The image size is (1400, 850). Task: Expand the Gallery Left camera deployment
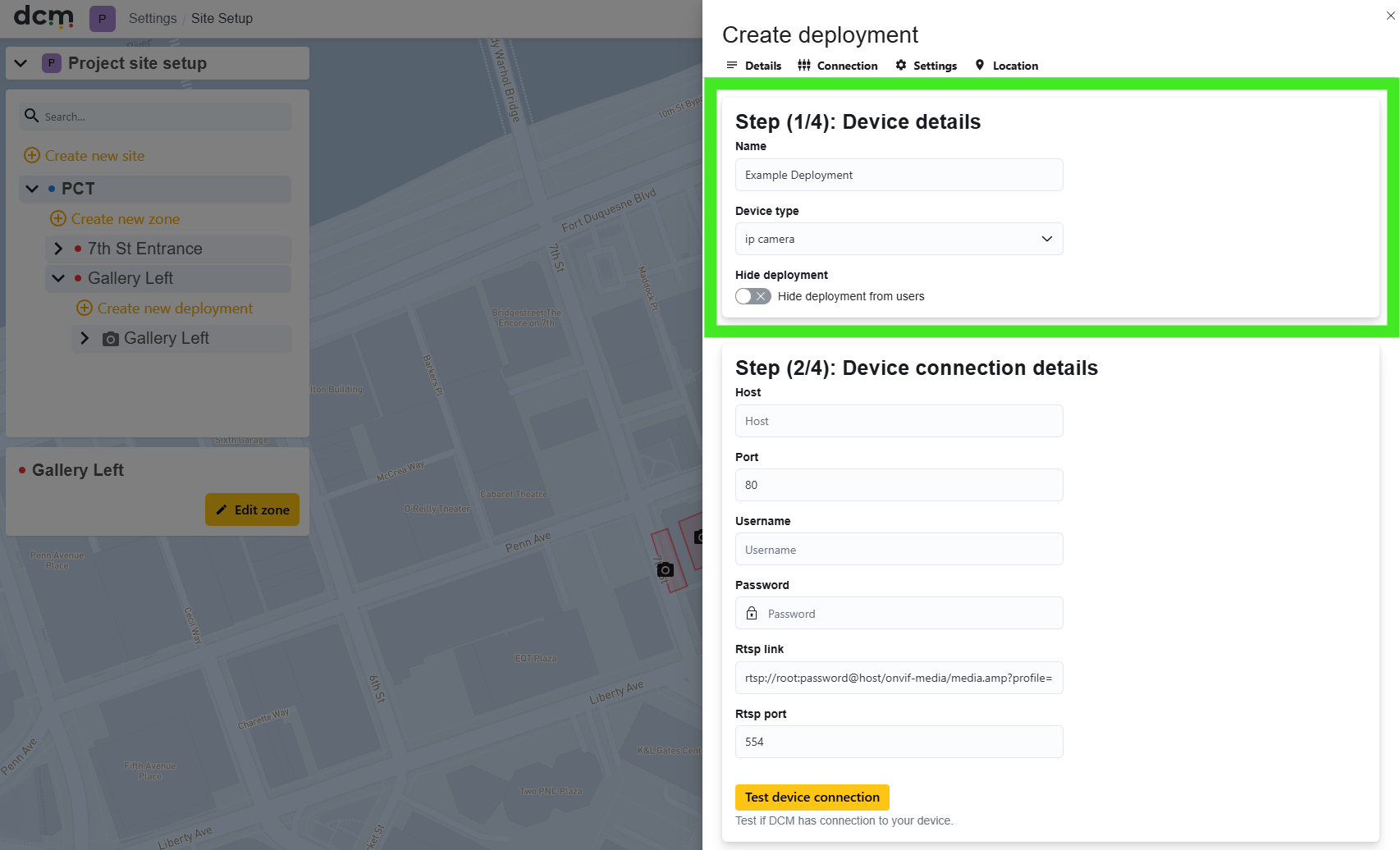click(85, 338)
